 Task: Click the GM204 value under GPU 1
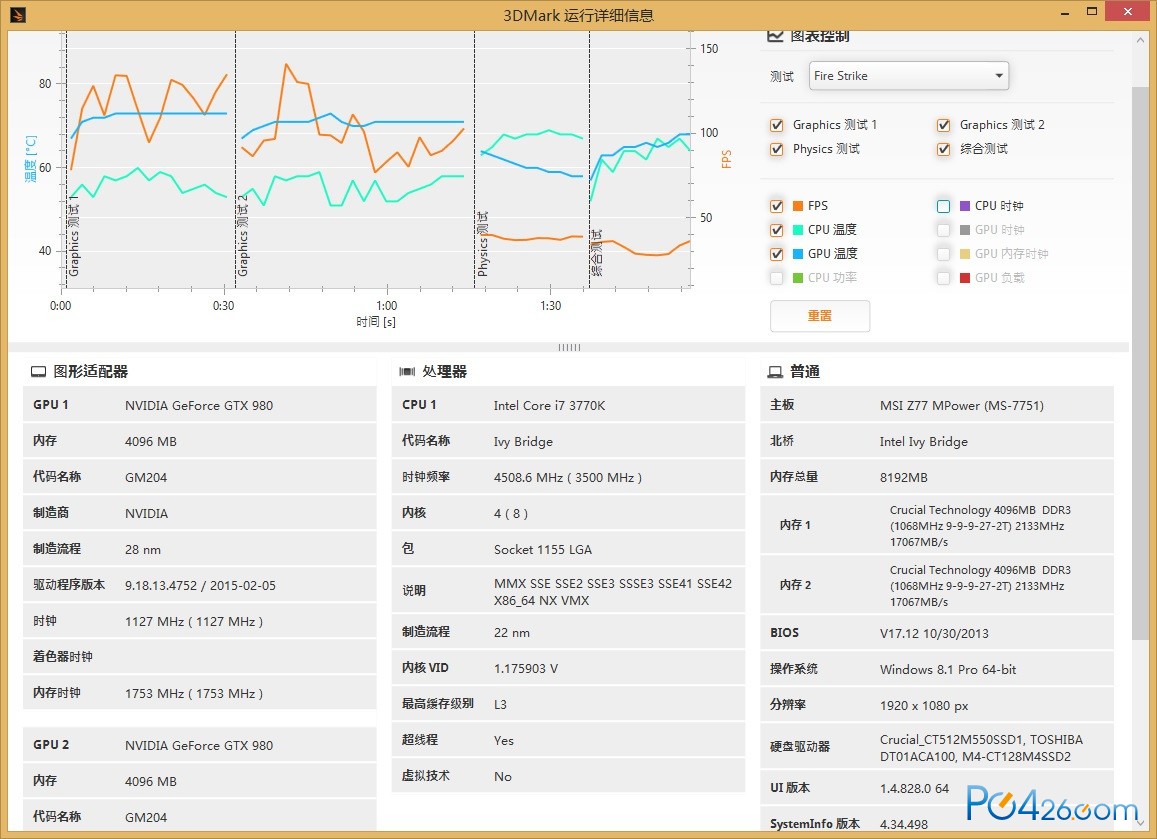146,477
